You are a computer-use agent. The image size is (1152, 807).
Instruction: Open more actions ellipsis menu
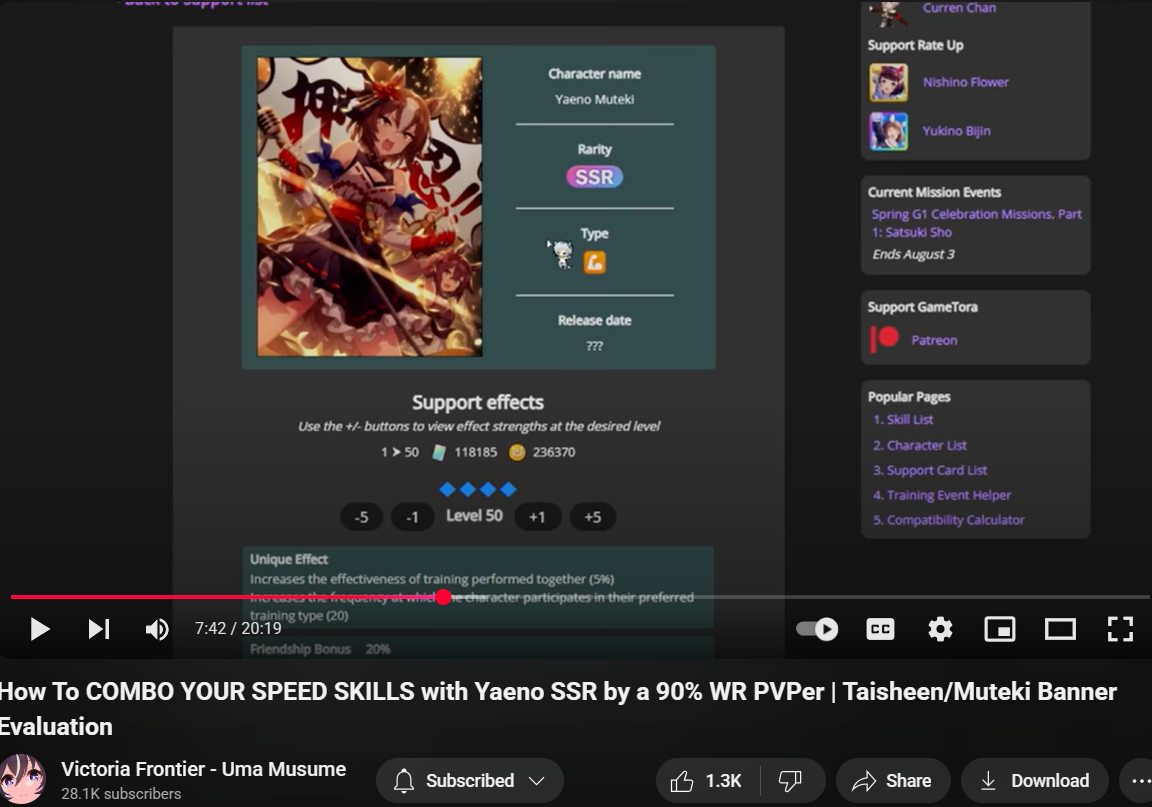pyautogui.click(x=1140, y=781)
